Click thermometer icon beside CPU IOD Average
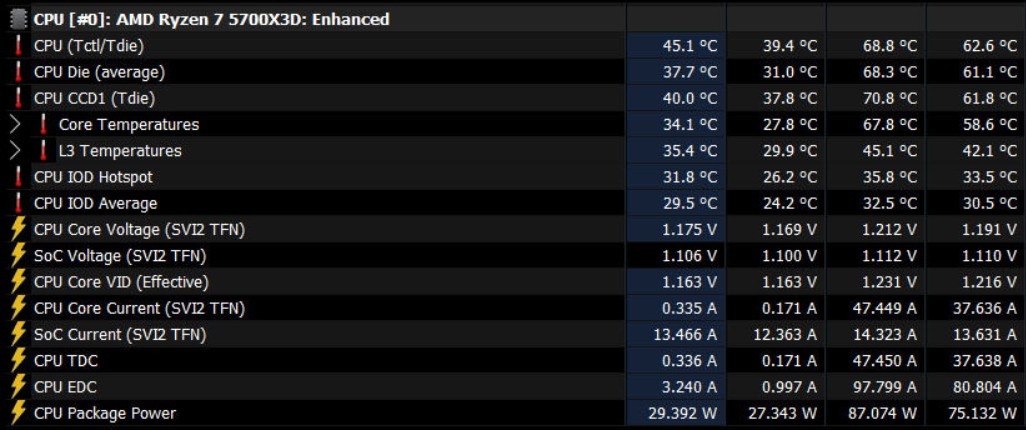 point(19,203)
